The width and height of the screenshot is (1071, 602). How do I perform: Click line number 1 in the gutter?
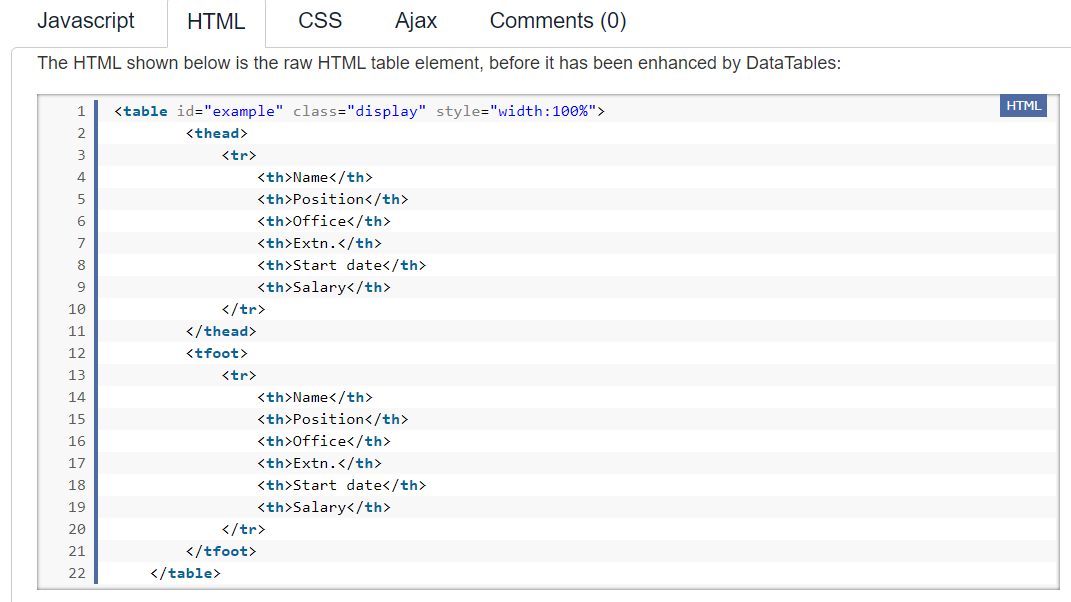(81, 111)
